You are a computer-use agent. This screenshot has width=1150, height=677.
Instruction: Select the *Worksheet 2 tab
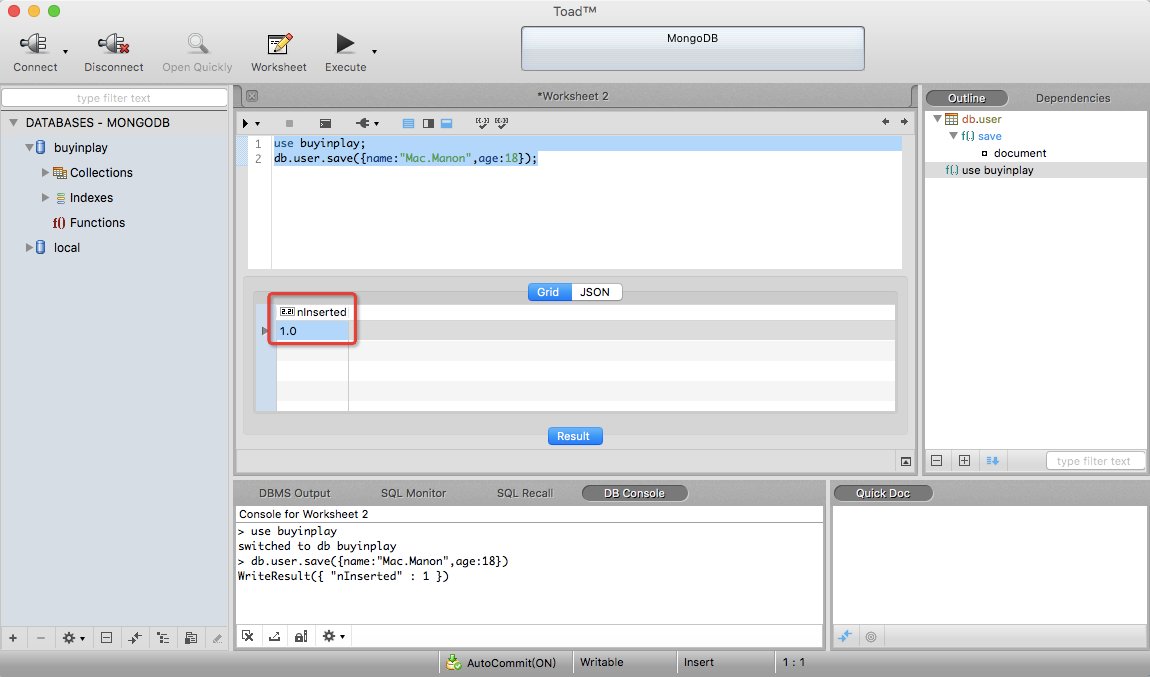[573, 96]
